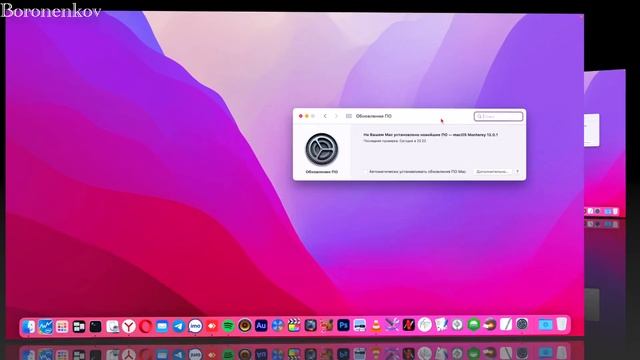Open the Advanced (Дополнительно…) options button
The height and width of the screenshot is (360, 640).
[x=492, y=172]
